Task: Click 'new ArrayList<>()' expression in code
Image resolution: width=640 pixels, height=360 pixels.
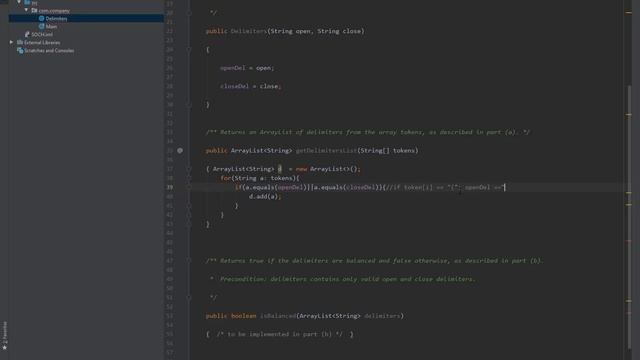Action: pyautogui.click(x=328, y=169)
